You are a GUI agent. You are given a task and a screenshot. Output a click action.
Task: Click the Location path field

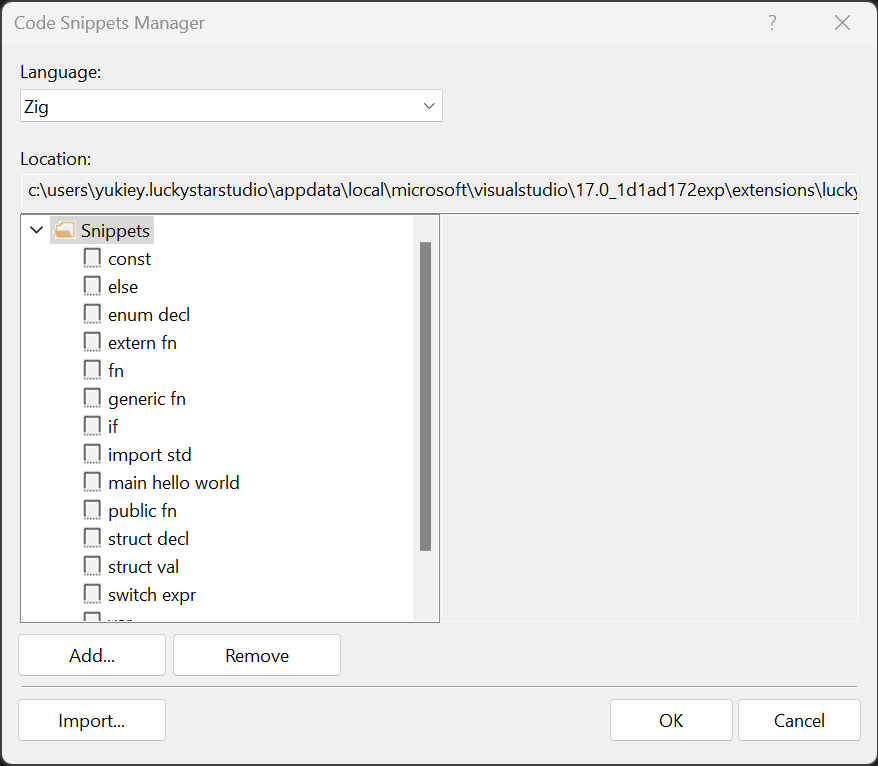coord(439,189)
